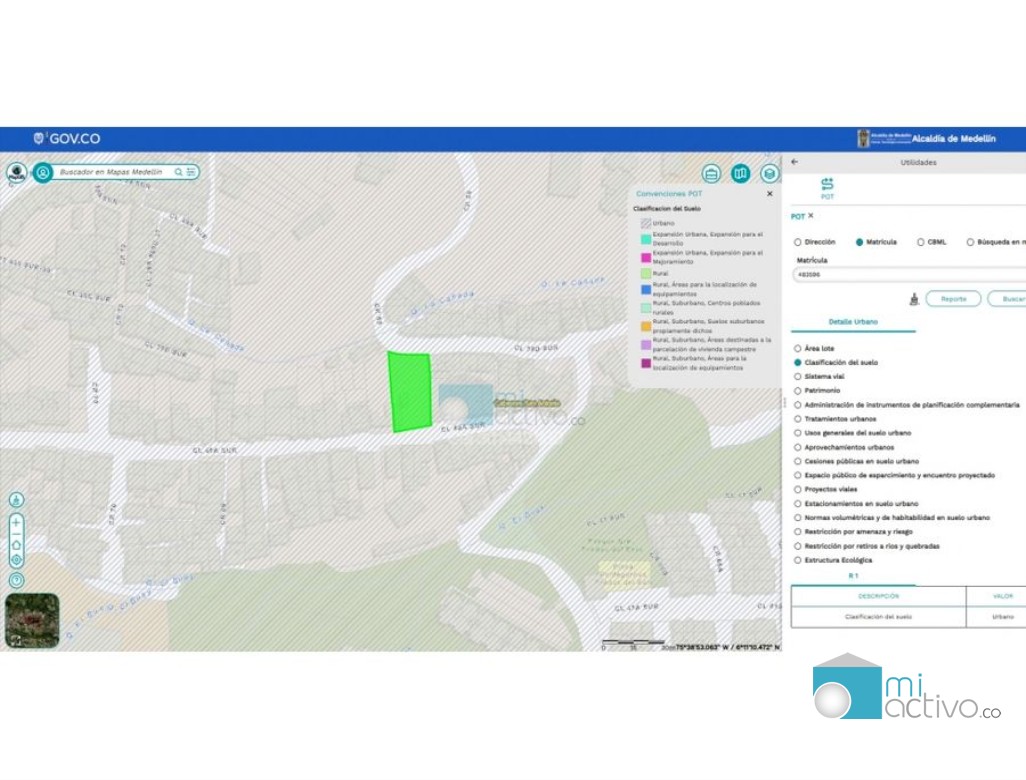This screenshot has height=780, width=1026.
Task: Click the help question mark icon
Action: point(16,580)
